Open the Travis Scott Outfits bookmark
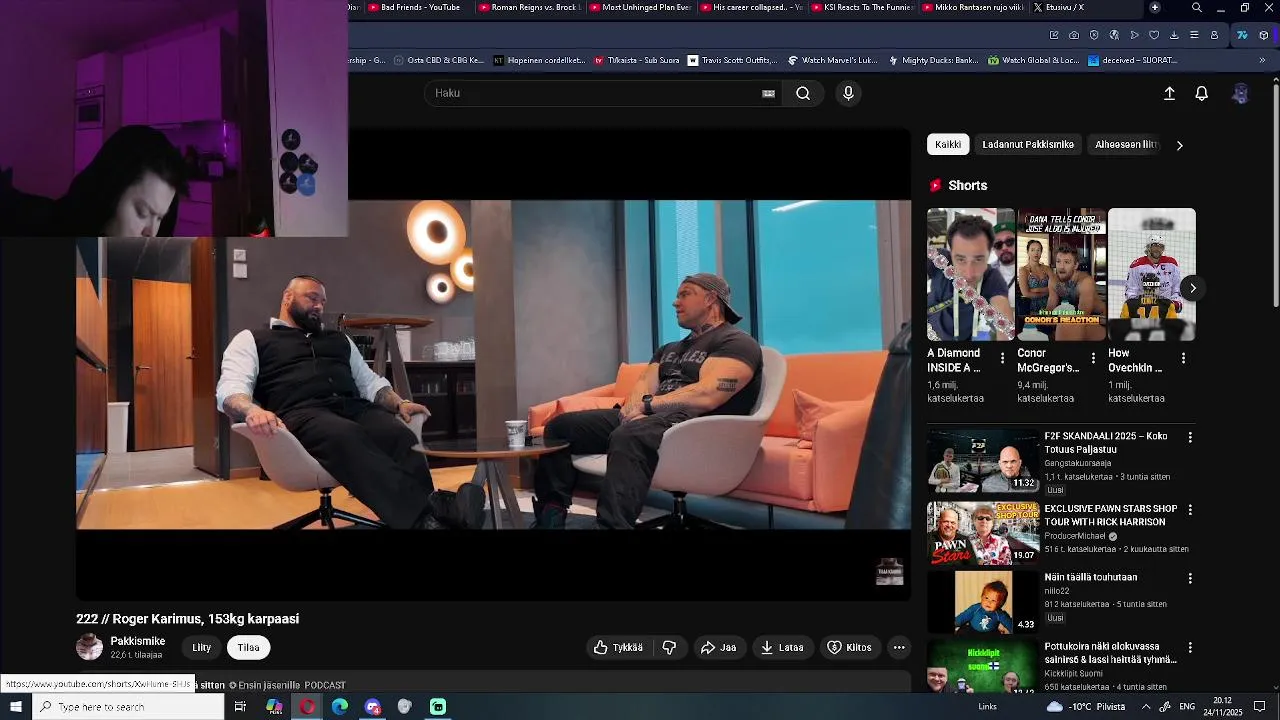The height and width of the screenshot is (720, 1280). [x=731, y=60]
